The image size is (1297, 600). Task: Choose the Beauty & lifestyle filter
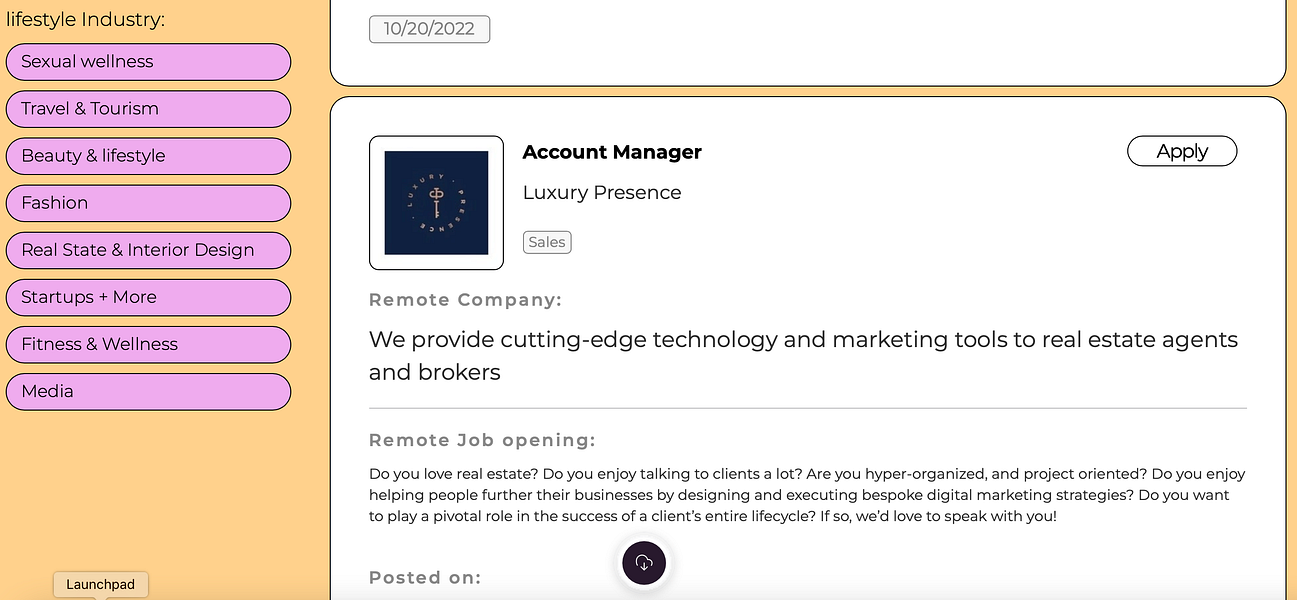(148, 156)
